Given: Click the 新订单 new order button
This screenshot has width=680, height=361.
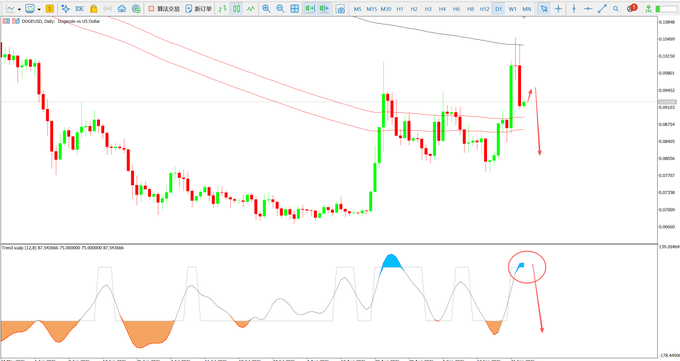Looking at the screenshot, I should (198, 9).
